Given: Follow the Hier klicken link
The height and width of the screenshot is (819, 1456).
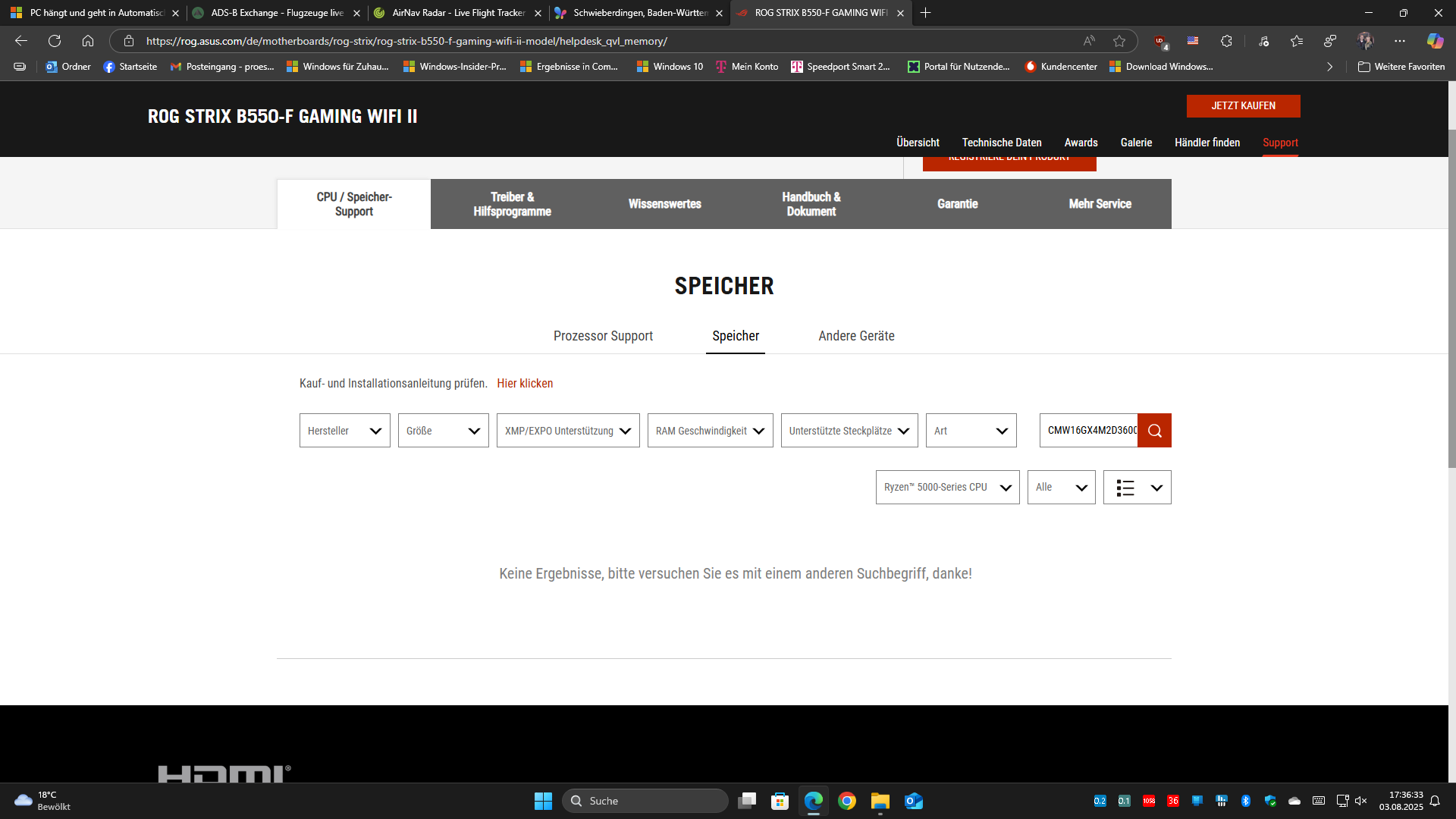Looking at the screenshot, I should tap(525, 384).
